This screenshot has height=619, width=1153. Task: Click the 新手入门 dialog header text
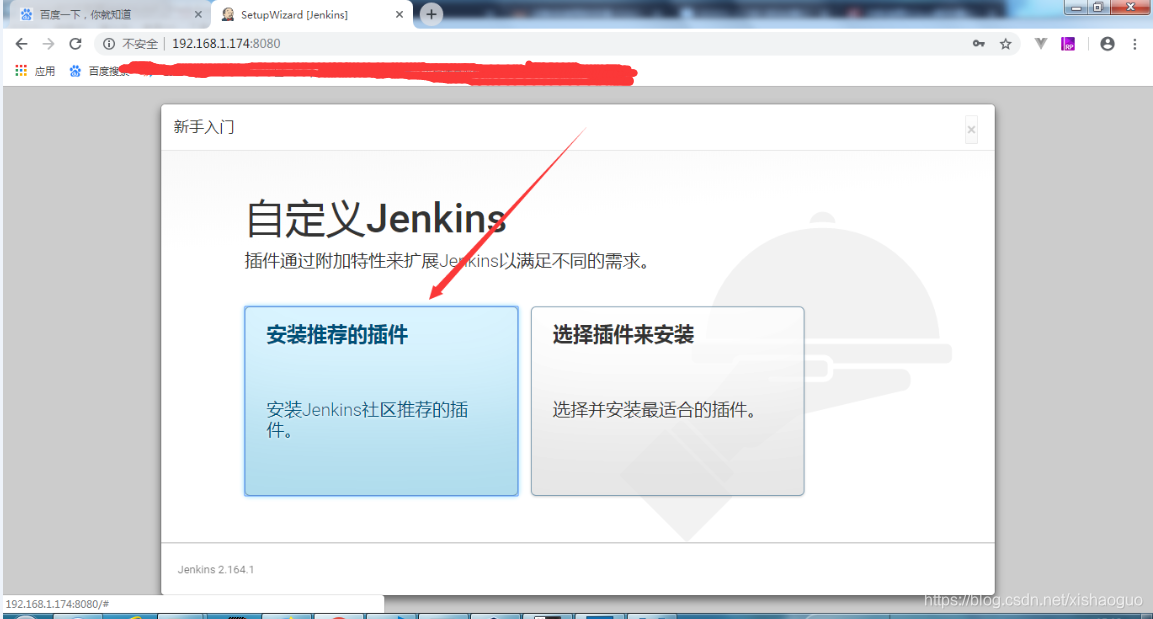coord(204,127)
